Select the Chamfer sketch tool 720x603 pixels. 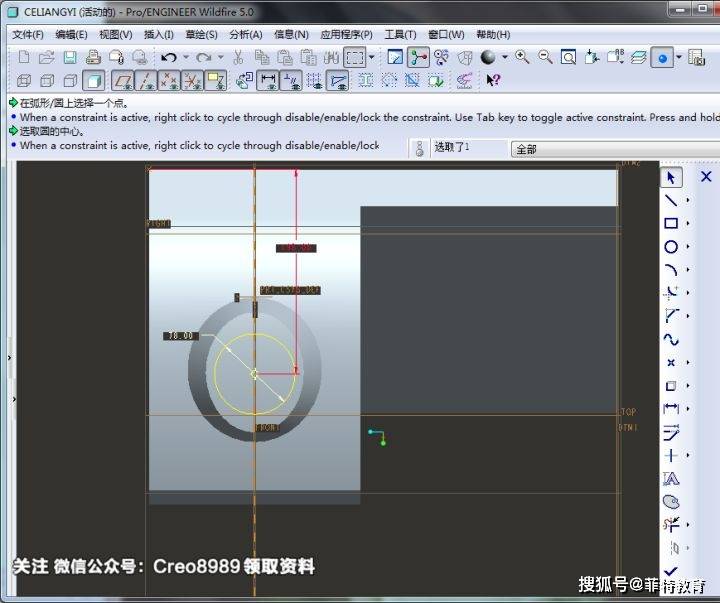pos(671,316)
